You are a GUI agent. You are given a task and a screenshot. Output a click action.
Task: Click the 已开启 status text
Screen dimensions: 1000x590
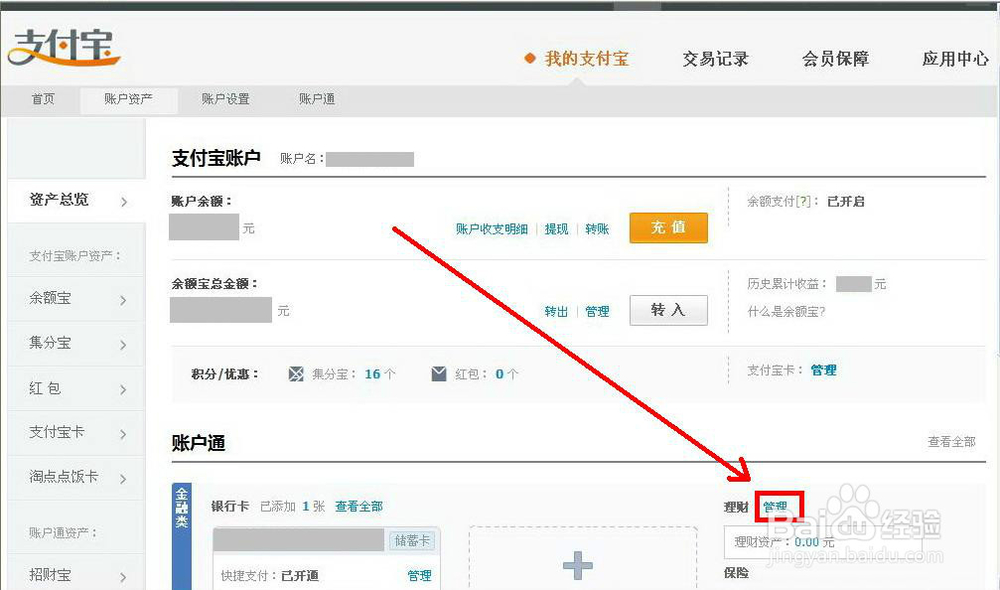pos(846,202)
